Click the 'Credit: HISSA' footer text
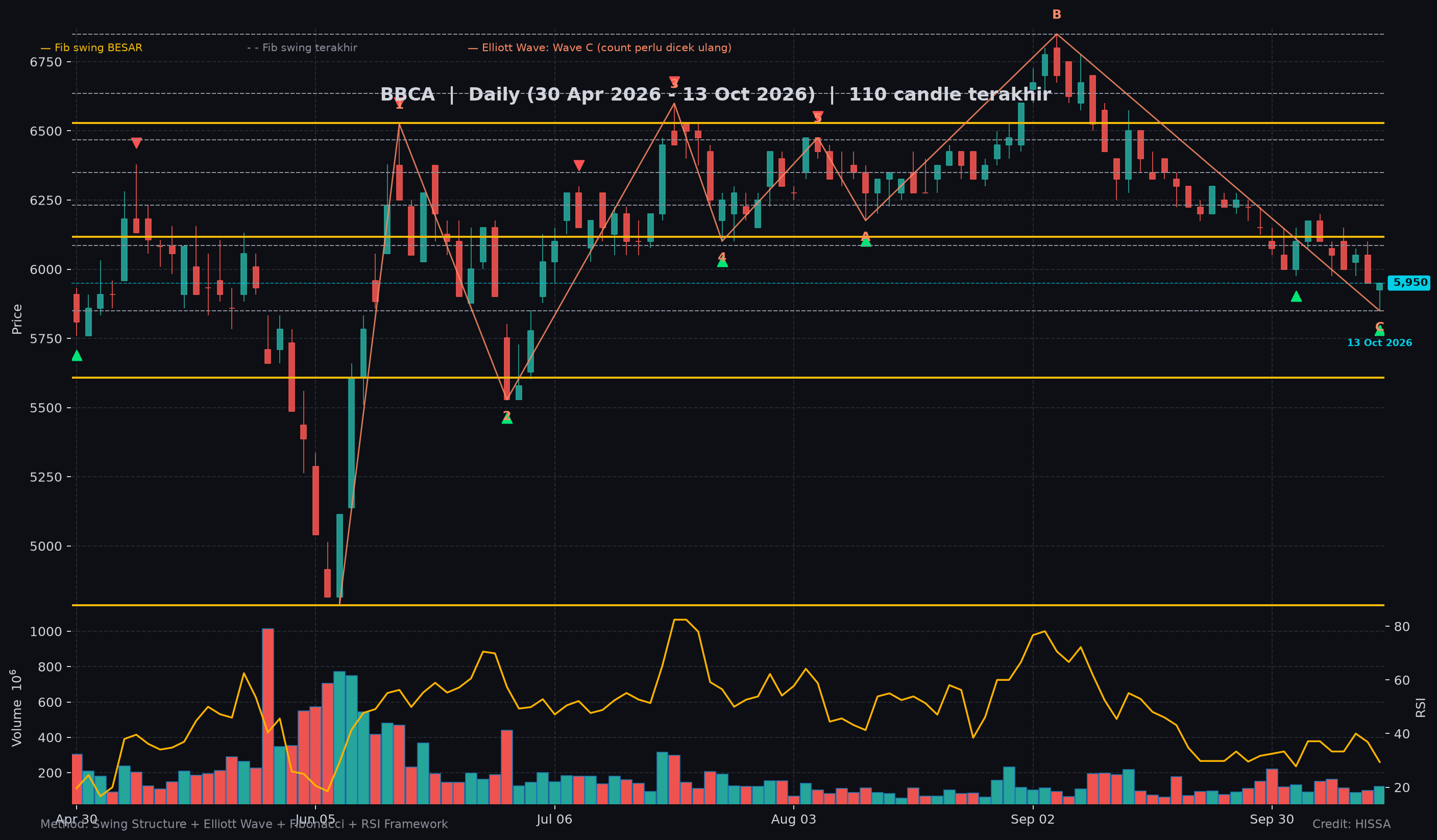Image resolution: width=1437 pixels, height=840 pixels. pos(1351,824)
